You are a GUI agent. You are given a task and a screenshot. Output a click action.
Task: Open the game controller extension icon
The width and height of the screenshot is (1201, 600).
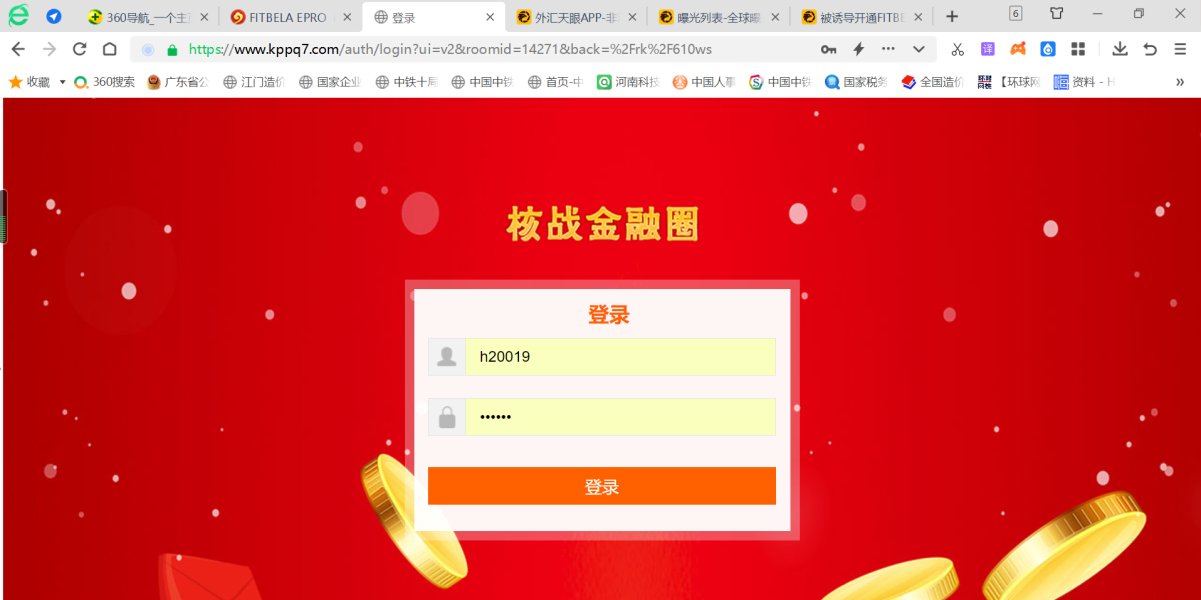pos(1017,49)
